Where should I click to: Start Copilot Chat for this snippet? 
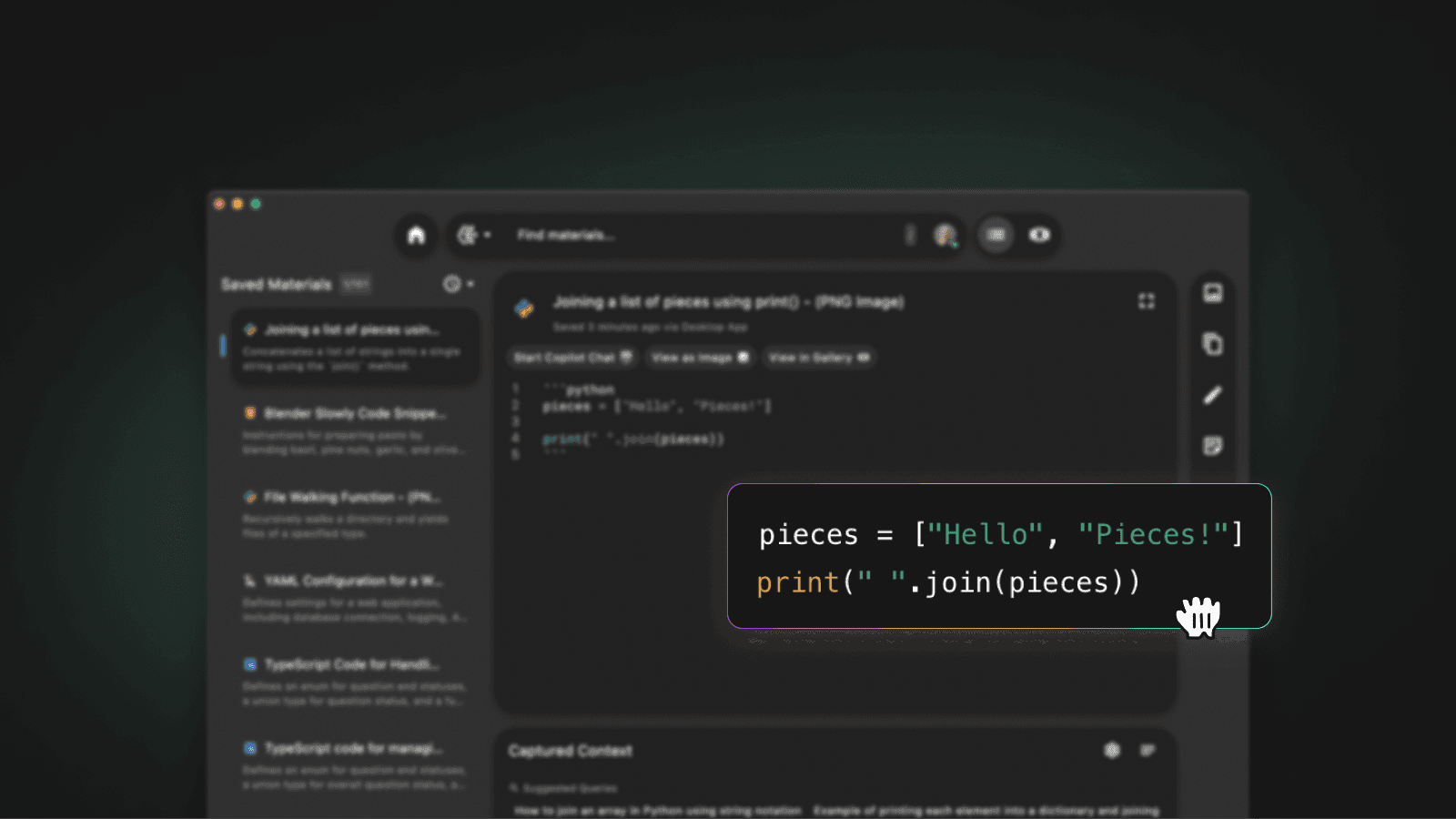point(572,358)
